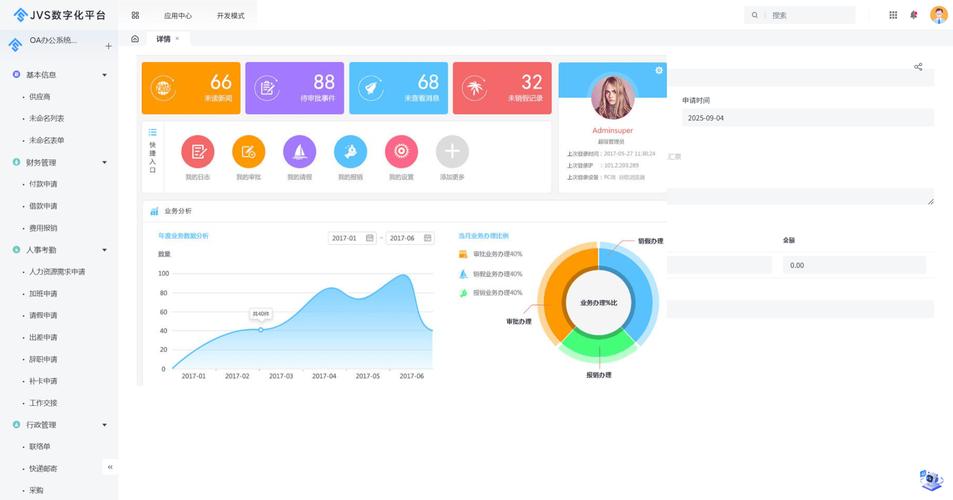Open the 2017-01 start month picker
The width and height of the screenshot is (953, 500).
[x=353, y=238]
